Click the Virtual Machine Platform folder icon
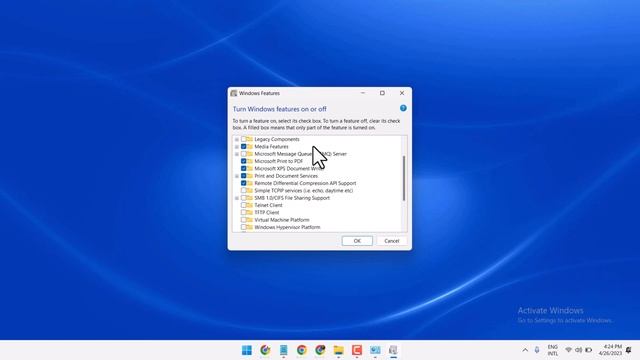This screenshot has width=640, height=360. tap(249, 220)
